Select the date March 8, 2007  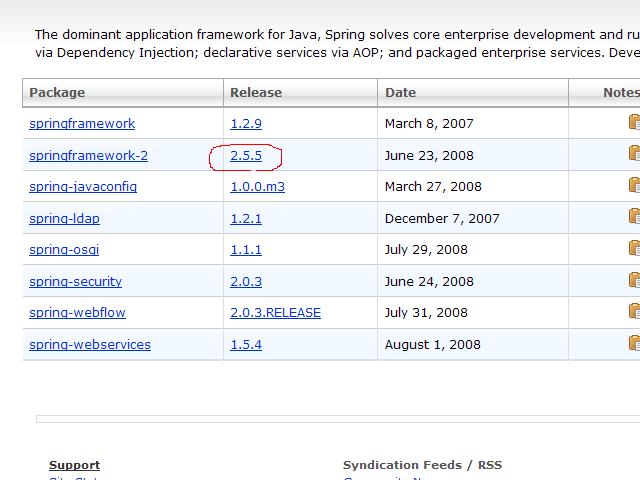(429, 124)
